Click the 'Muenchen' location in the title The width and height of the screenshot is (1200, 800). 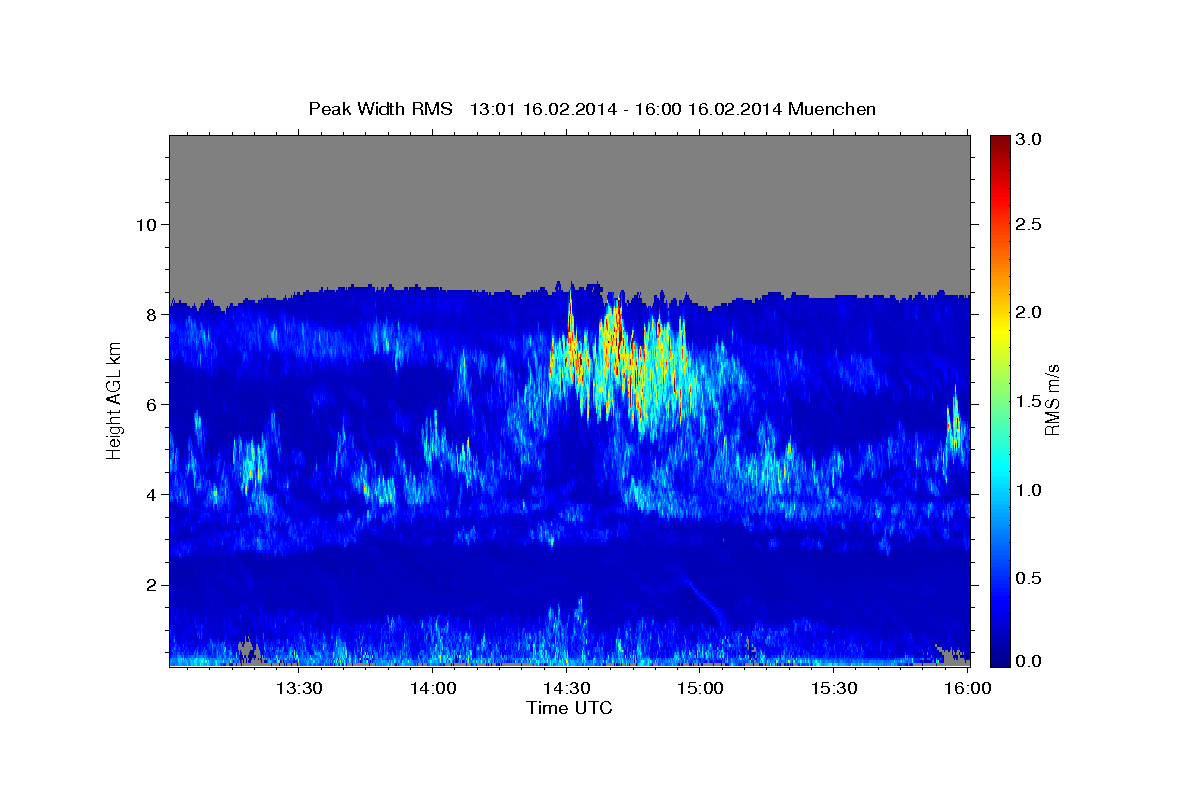click(832, 109)
